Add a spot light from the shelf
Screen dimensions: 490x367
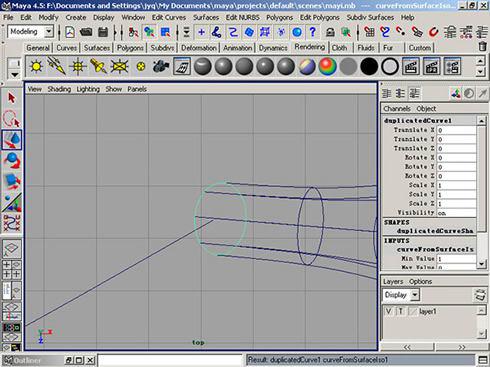pyautogui.click(x=98, y=66)
